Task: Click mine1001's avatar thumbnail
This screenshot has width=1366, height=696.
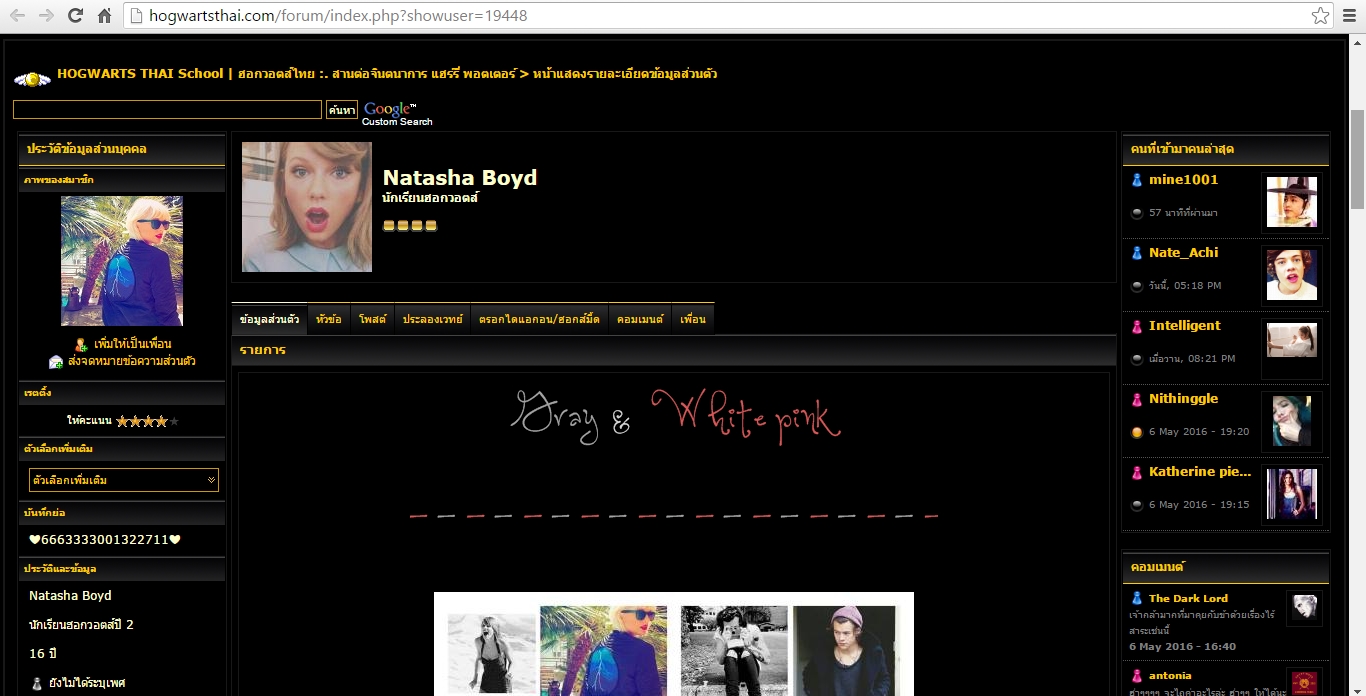Action: click(1292, 202)
